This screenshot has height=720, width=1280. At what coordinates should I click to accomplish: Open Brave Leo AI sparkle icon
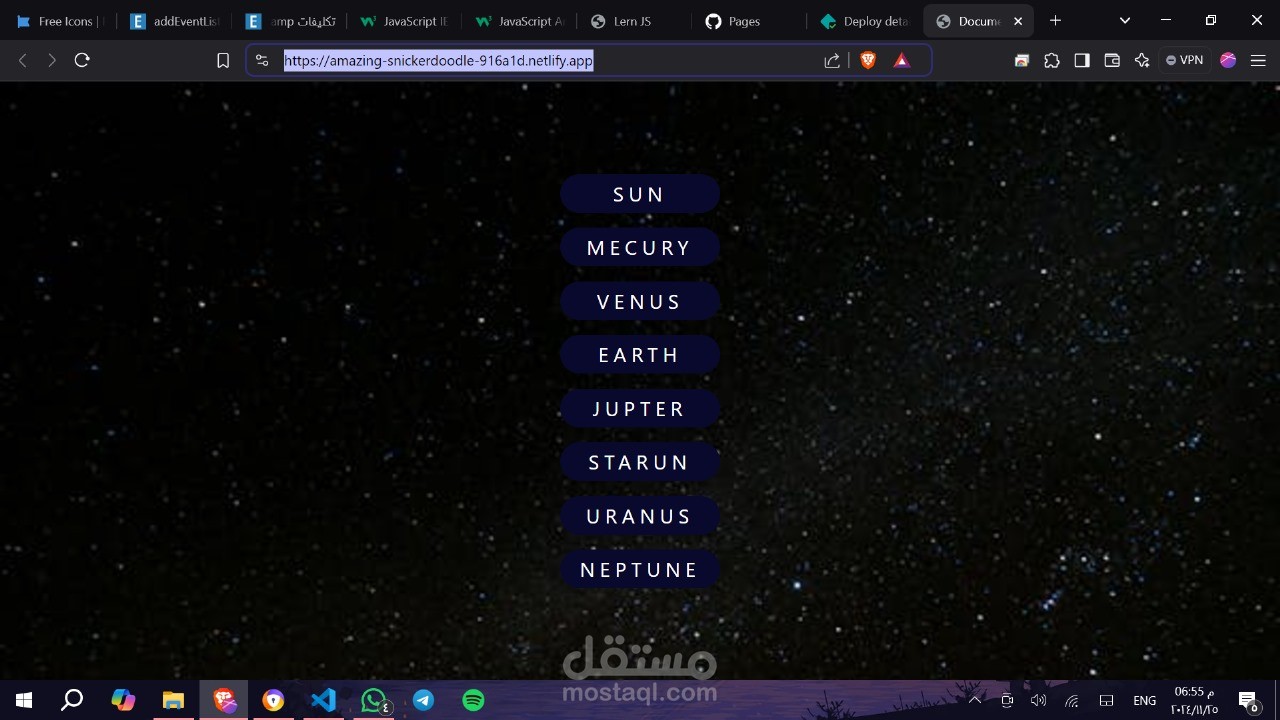(x=1142, y=60)
